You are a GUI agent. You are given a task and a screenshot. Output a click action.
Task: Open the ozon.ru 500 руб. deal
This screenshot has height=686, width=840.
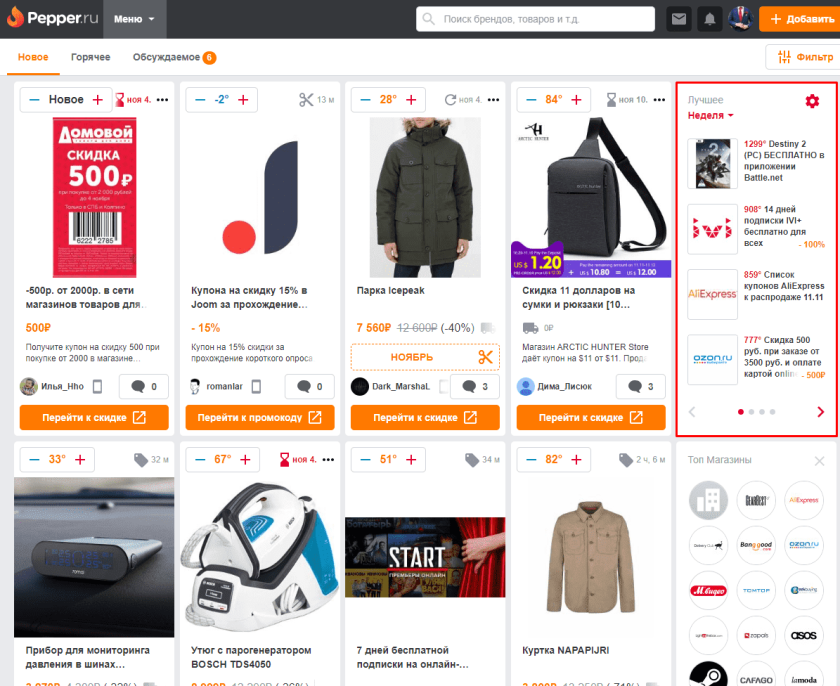coord(784,357)
